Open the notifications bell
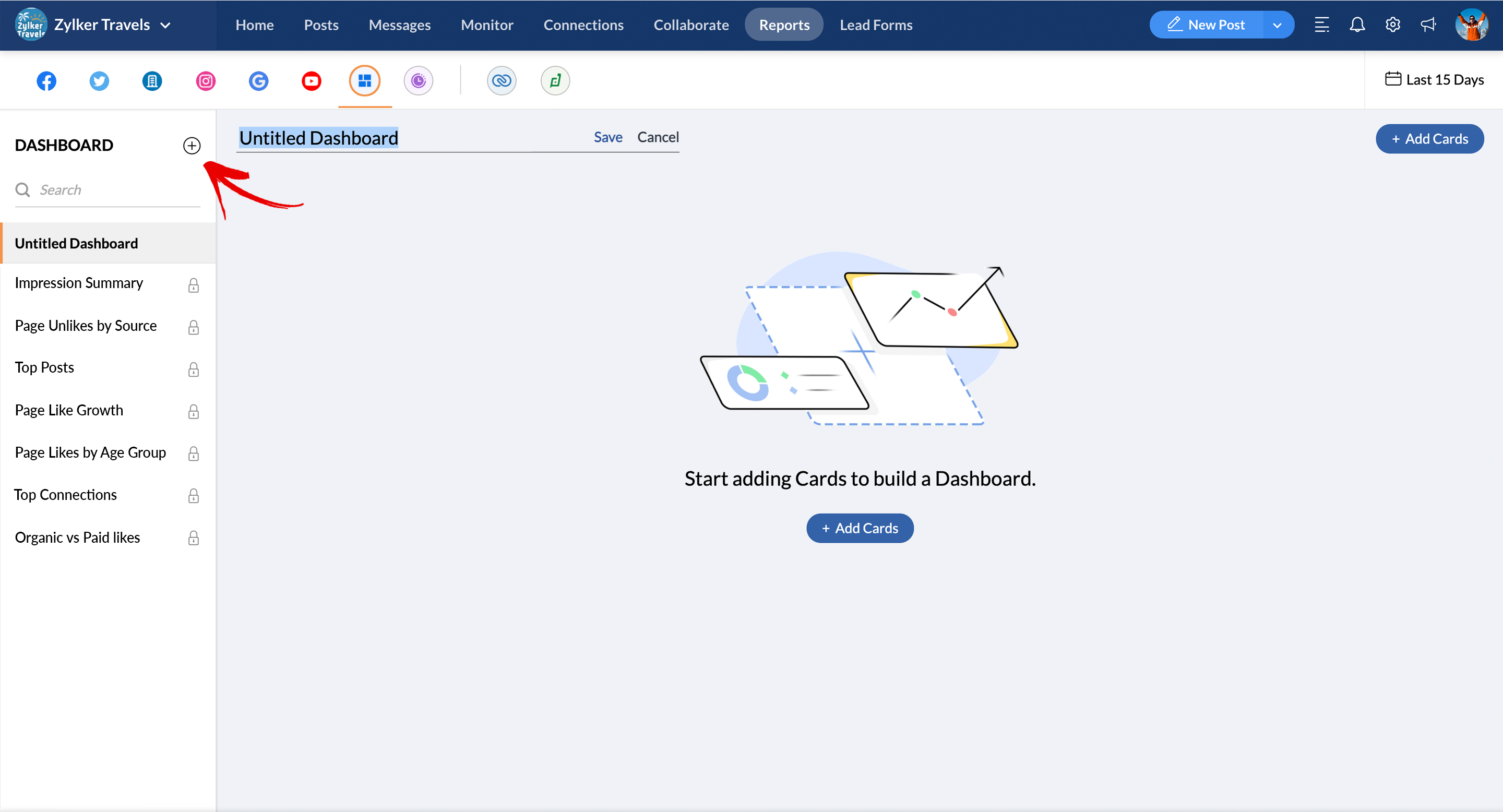 pyautogui.click(x=1357, y=25)
